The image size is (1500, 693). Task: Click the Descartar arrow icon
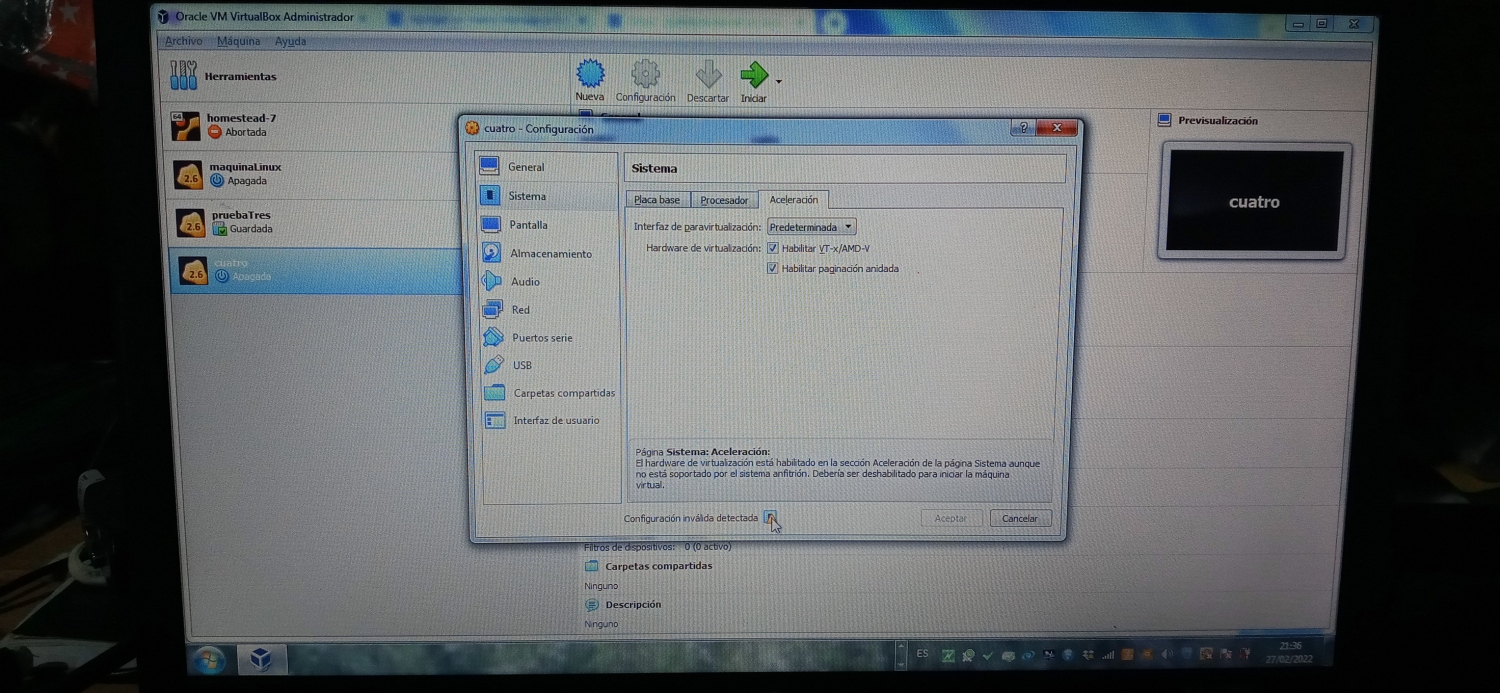[708, 74]
